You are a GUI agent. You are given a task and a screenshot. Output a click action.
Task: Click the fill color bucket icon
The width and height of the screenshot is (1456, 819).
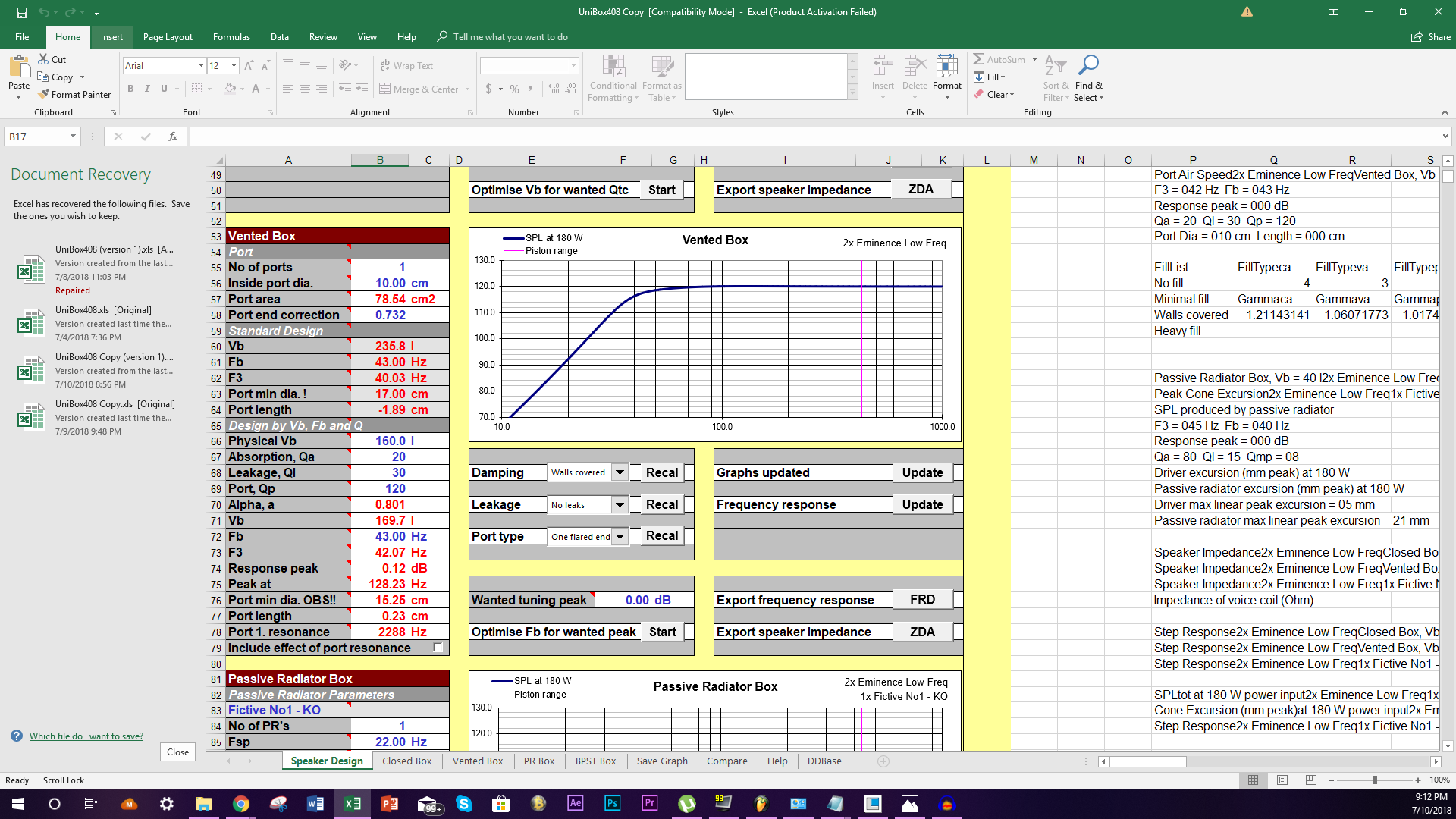click(x=230, y=89)
